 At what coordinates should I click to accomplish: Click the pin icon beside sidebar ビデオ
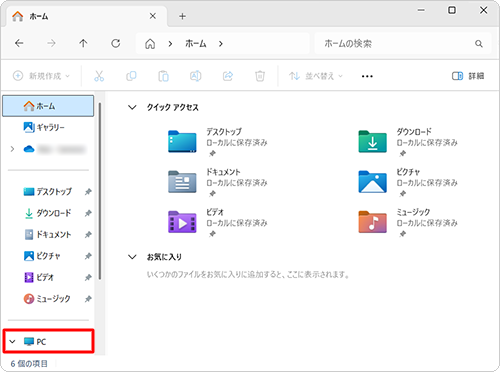pos(88,277)
